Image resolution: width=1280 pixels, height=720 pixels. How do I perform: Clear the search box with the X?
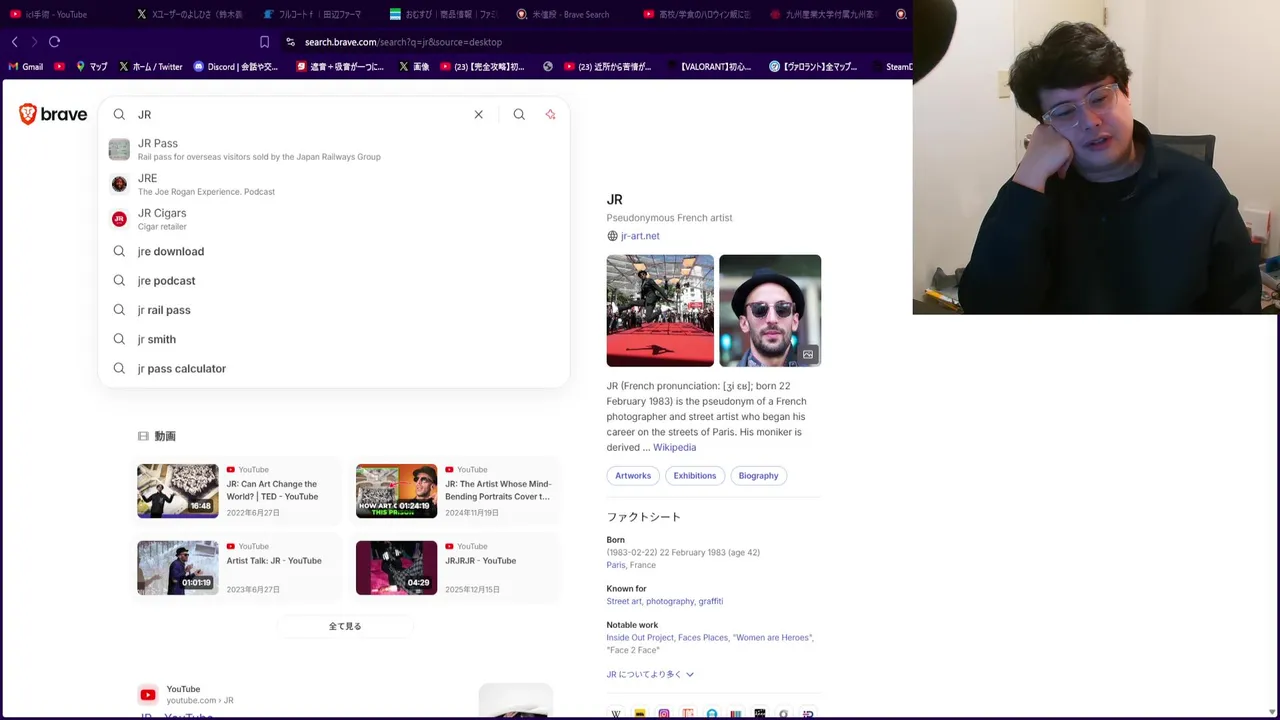(478, 114)
